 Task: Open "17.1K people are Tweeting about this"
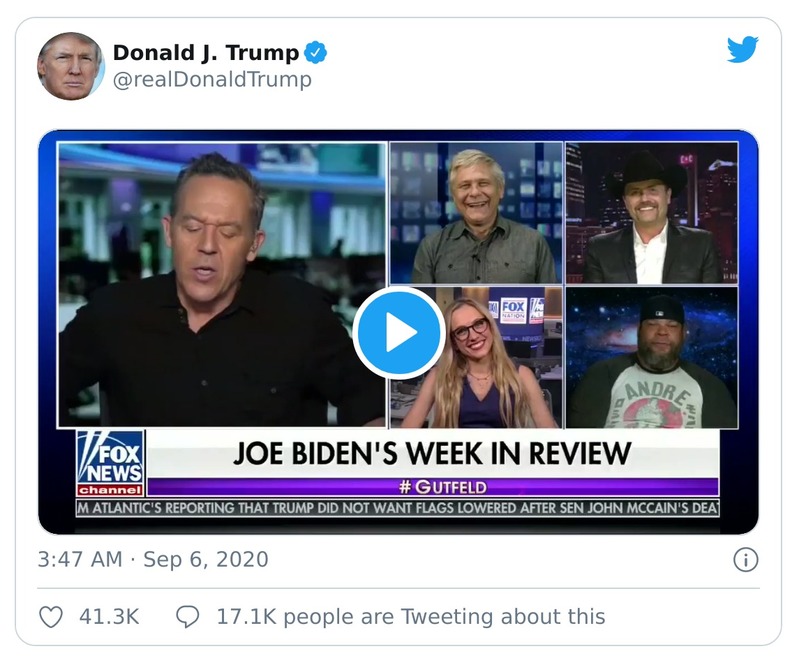coord(410,617)
